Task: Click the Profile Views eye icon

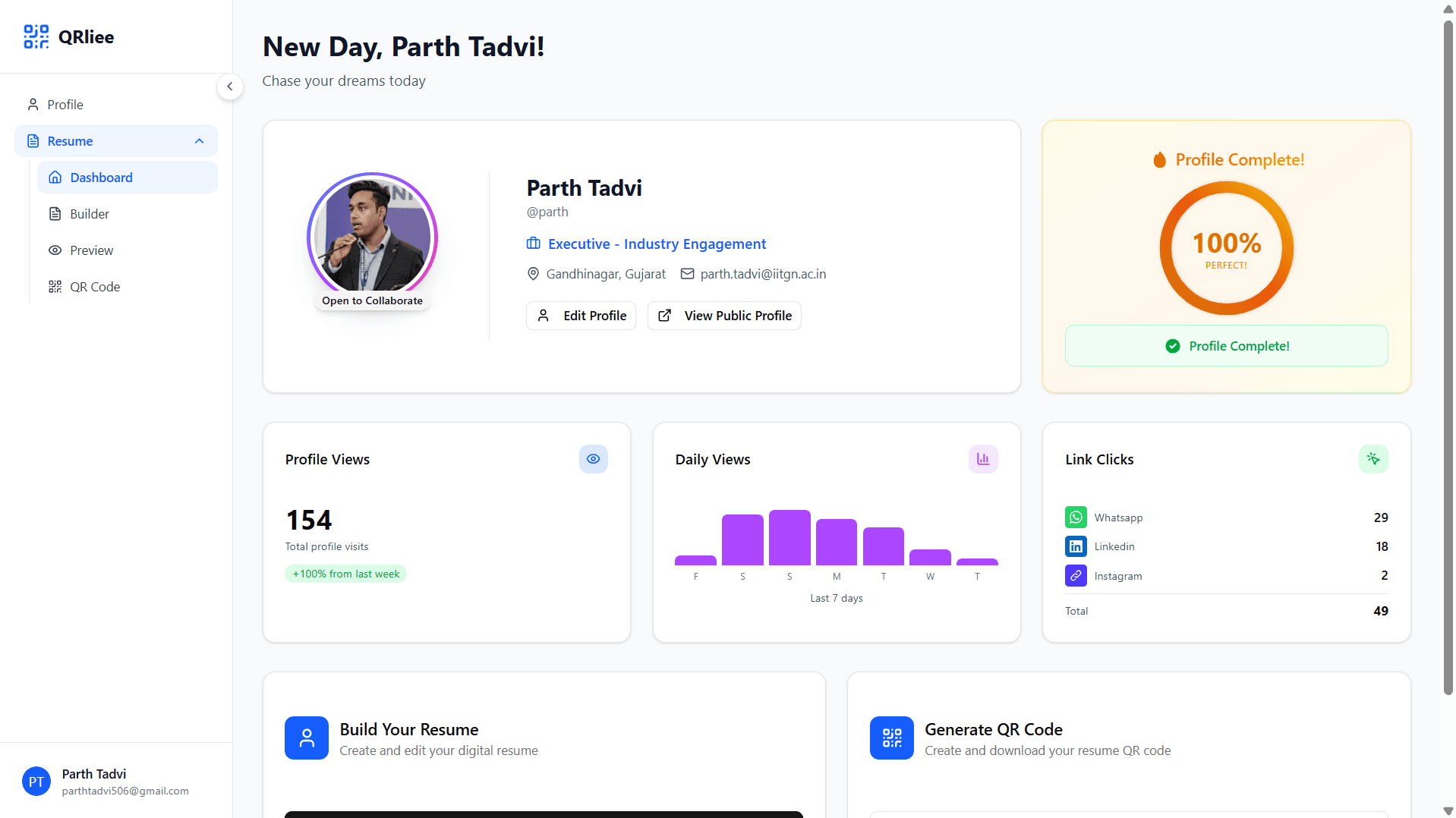Action: click(593, 458)
